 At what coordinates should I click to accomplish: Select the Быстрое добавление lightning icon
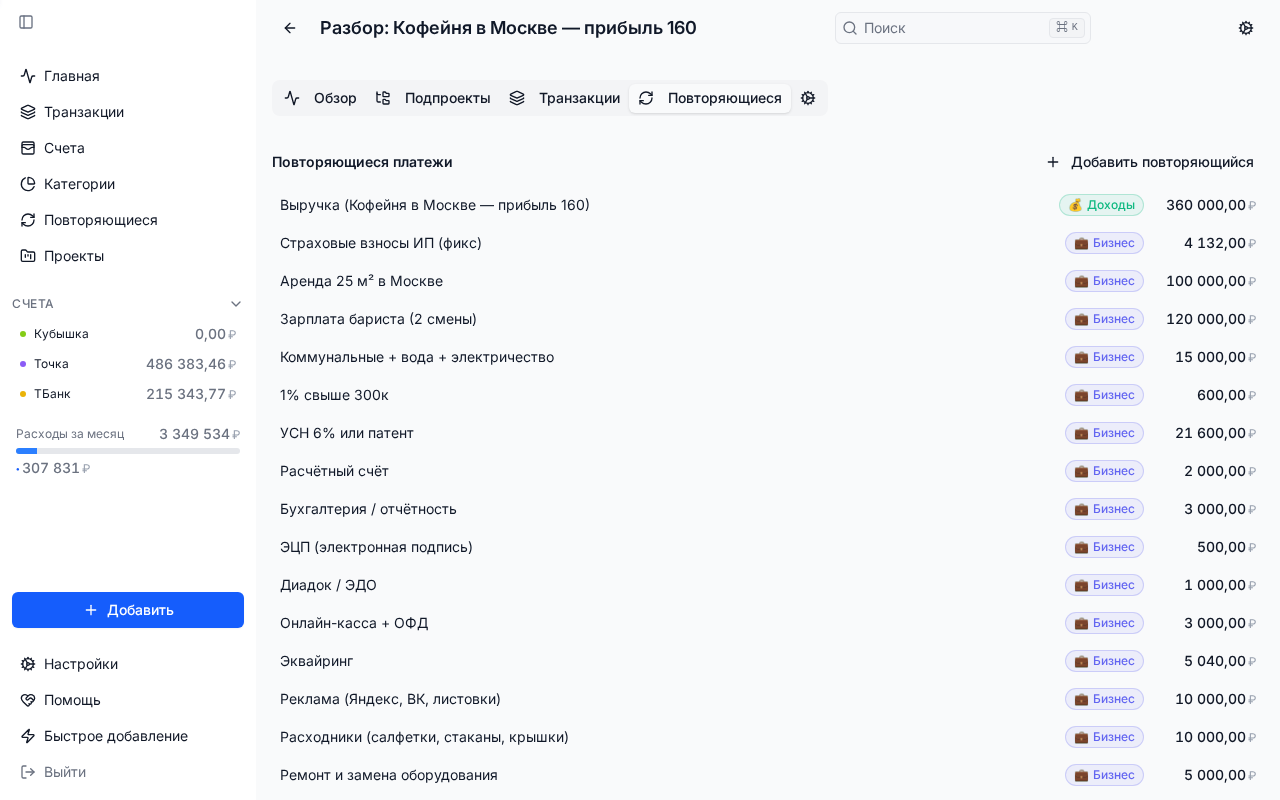click(x=27, y=736)
